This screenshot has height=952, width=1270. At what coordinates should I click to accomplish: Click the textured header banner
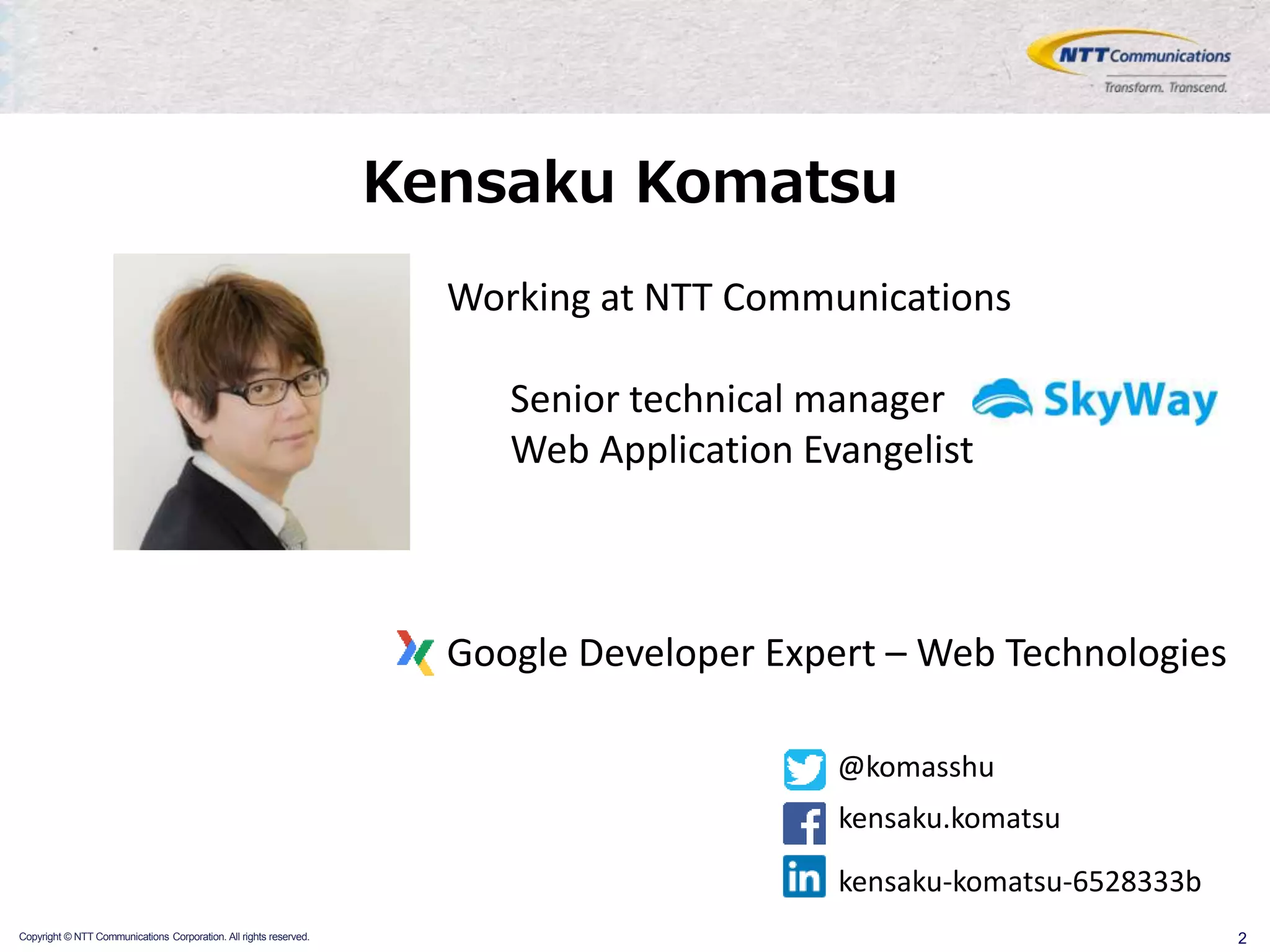click(x=496, y=56)
